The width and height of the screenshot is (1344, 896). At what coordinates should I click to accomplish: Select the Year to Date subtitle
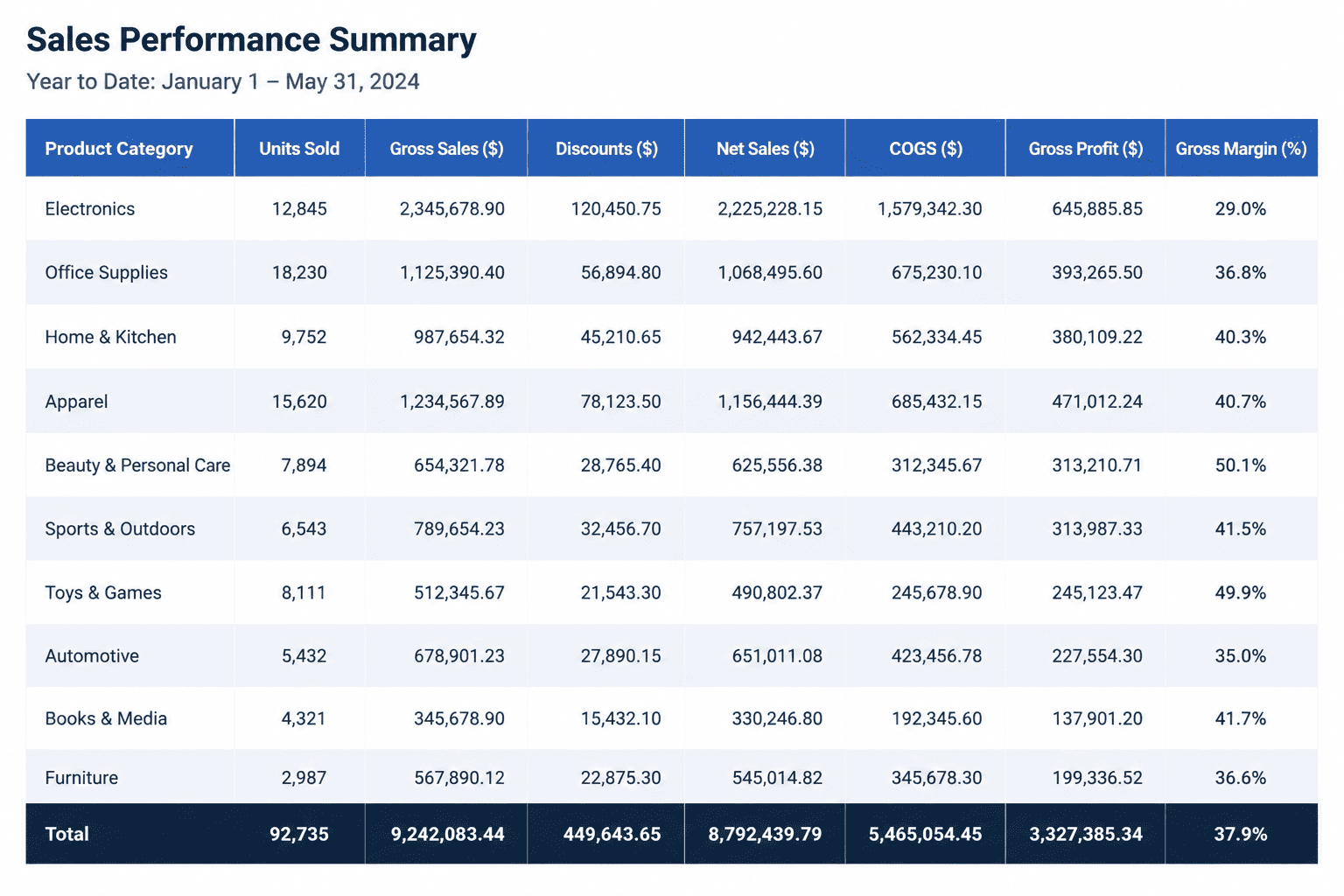coord(223,81)
